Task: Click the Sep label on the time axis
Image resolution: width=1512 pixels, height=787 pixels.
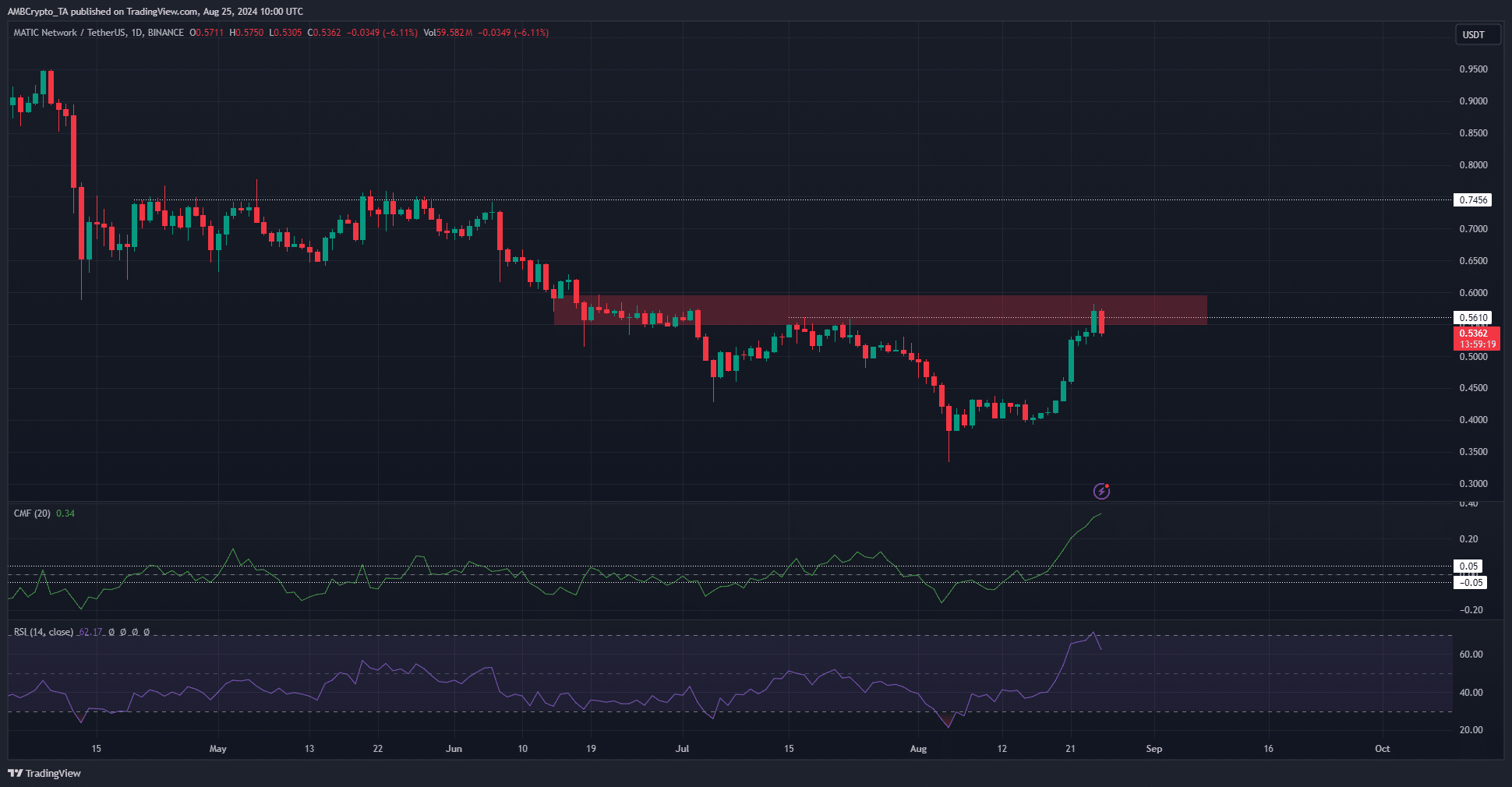Action: 1153,749
